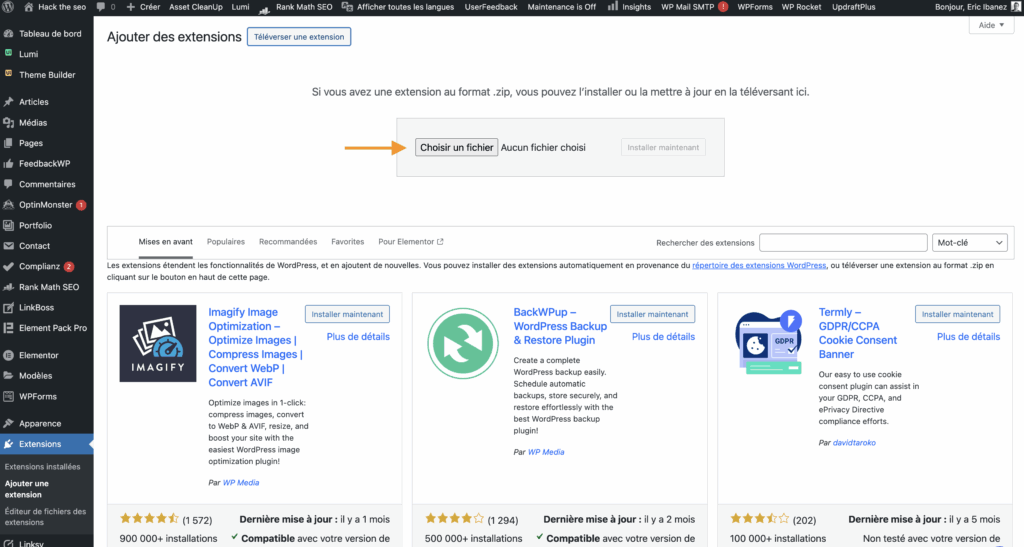This screenshot has width=1024, height=547.
Task: Click the Rank Math SEO chart icon in admin bar
Action: point(264,8)
